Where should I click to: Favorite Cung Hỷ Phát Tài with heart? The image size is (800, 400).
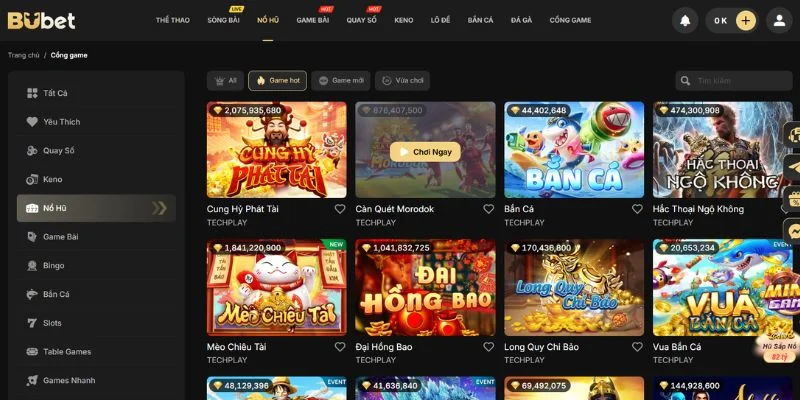[x=340, y=209]
